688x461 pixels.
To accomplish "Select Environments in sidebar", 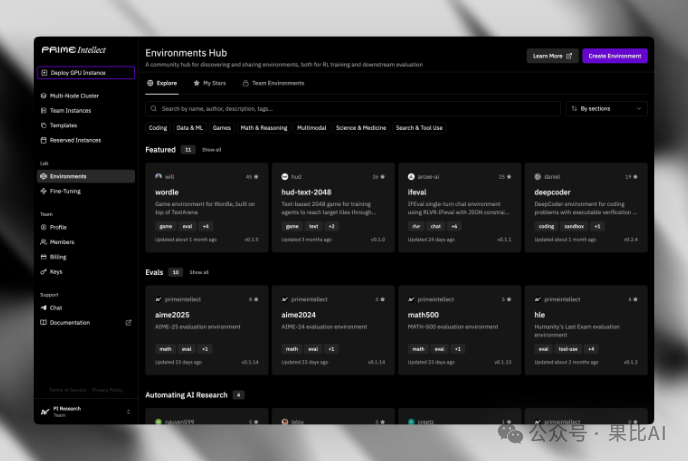I will [x=86, y=176].
